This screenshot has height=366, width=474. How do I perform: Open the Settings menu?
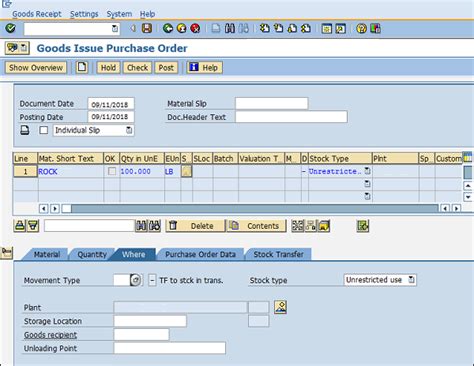(x=84, y=14)
